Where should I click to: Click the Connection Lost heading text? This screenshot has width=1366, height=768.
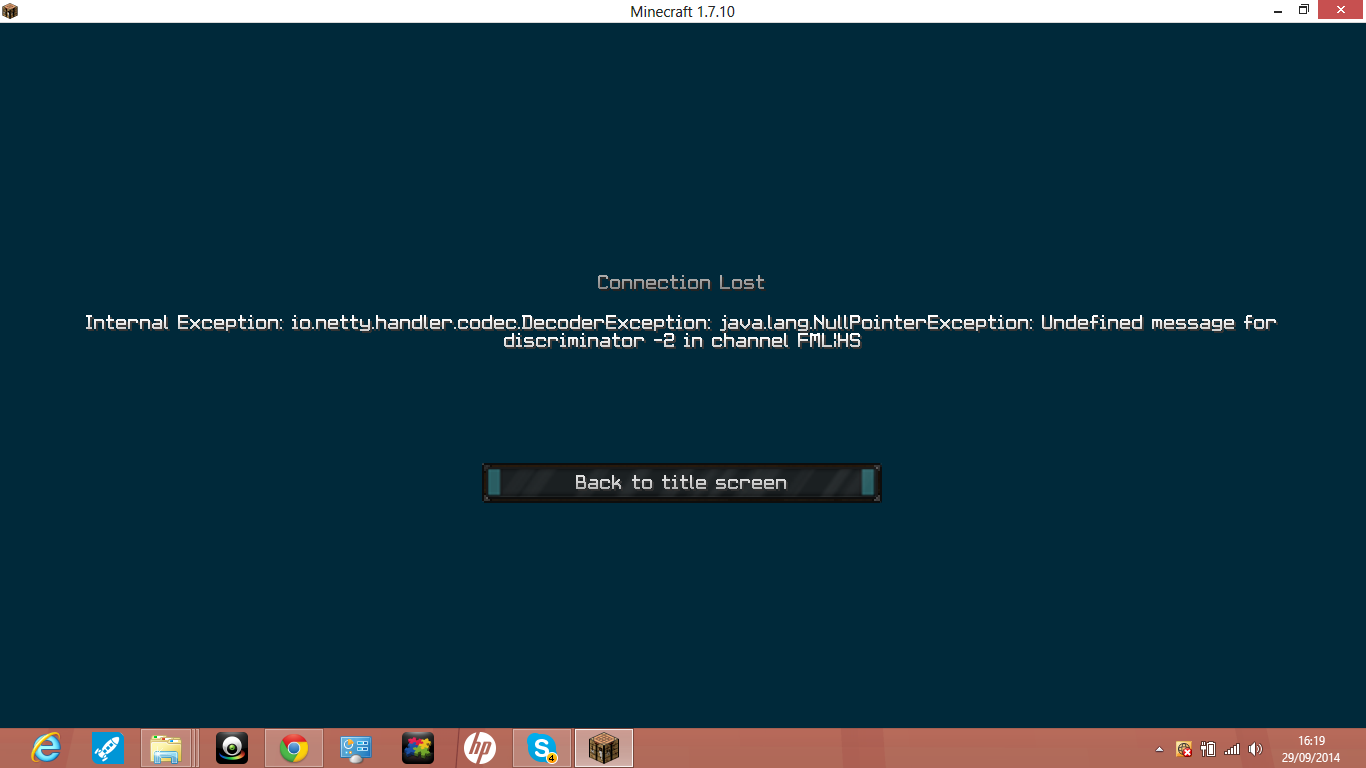[x=681, y=283]
